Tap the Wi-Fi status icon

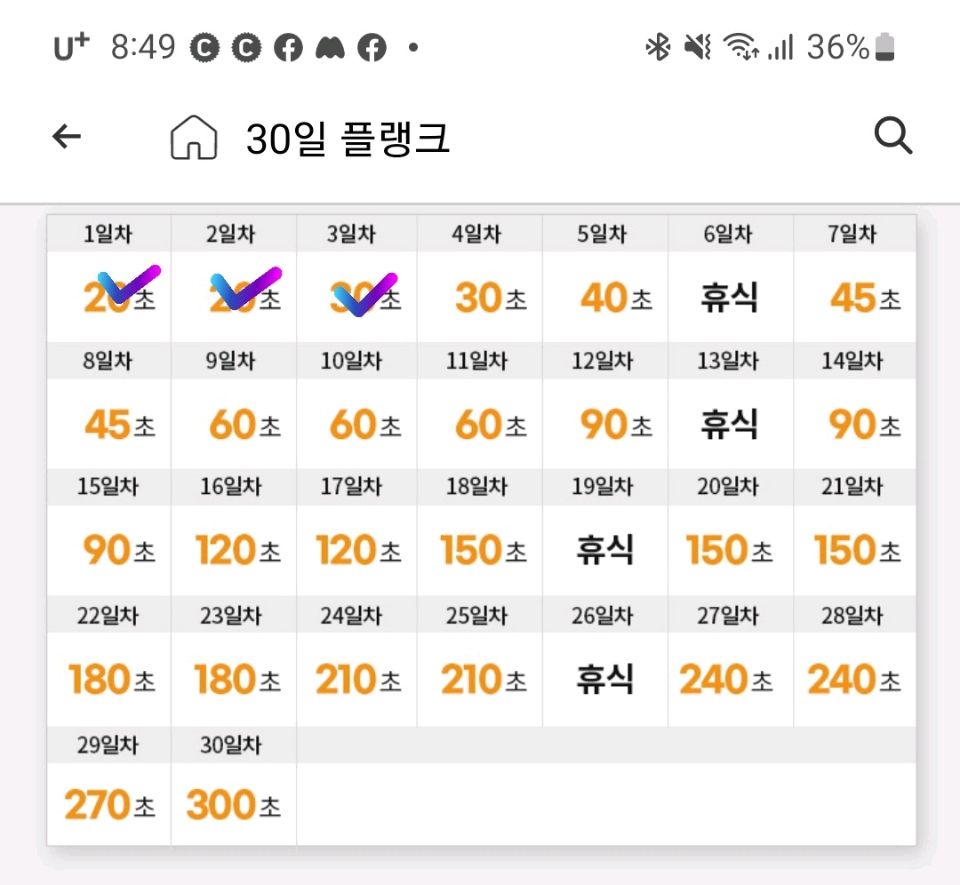tap(740, 47)
